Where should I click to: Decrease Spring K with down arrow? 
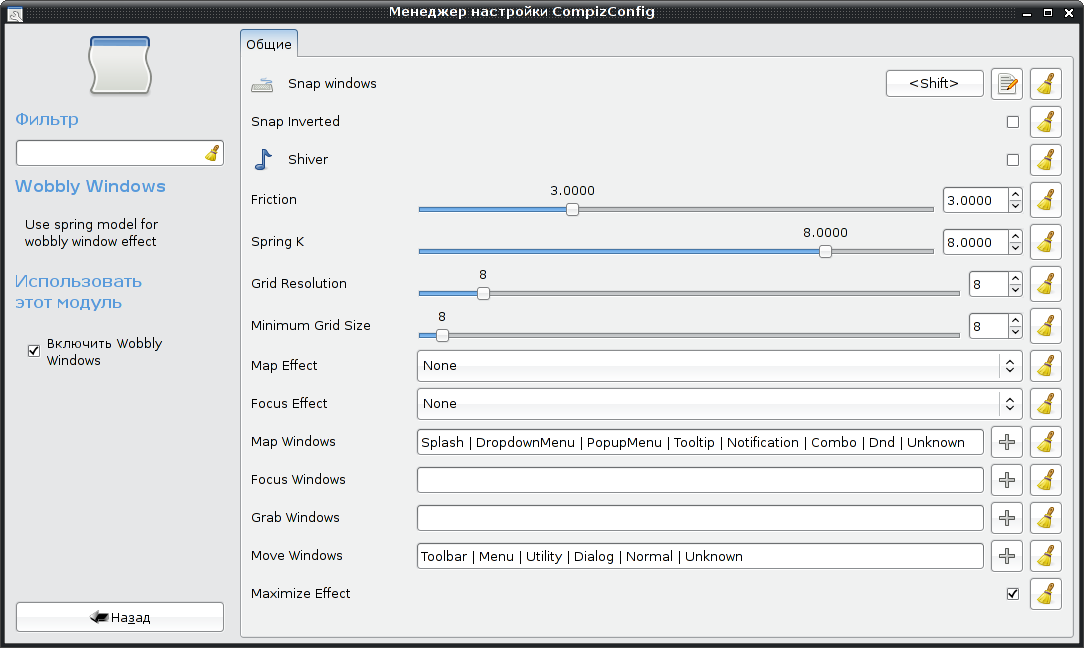pyautogui.click(x=1015, y=248)
